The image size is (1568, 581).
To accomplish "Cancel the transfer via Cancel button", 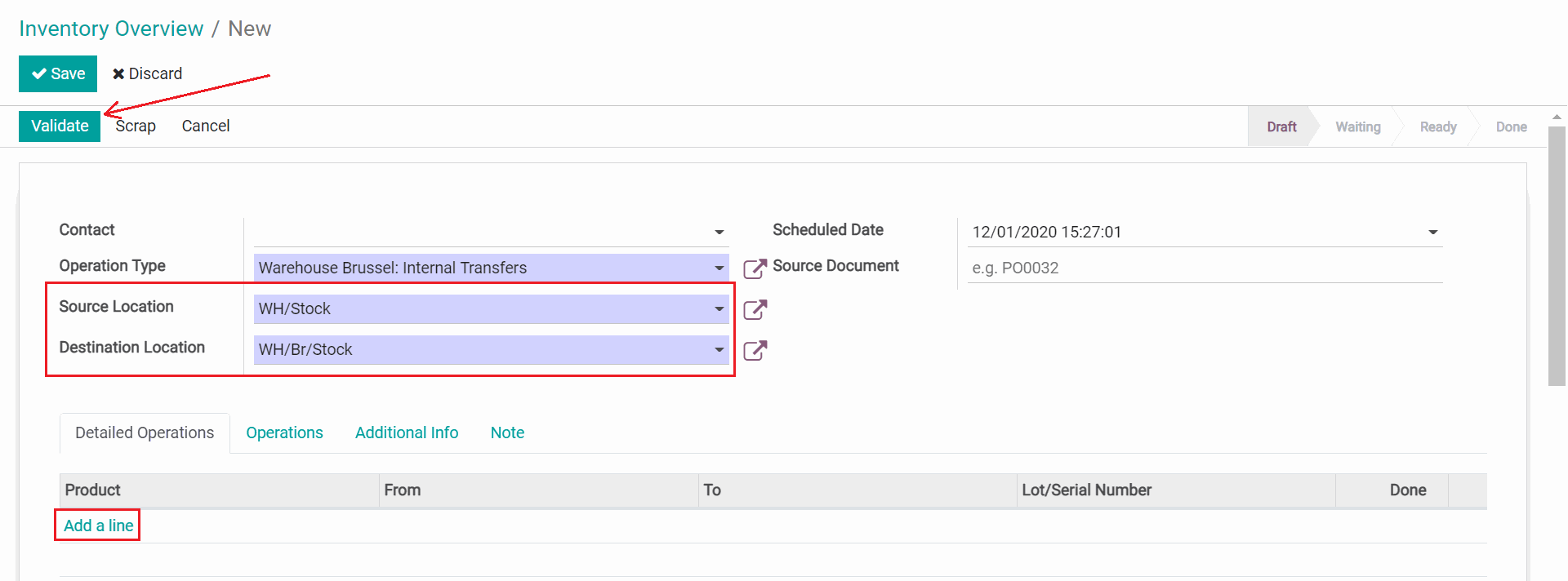I will [x=206, y=126].
